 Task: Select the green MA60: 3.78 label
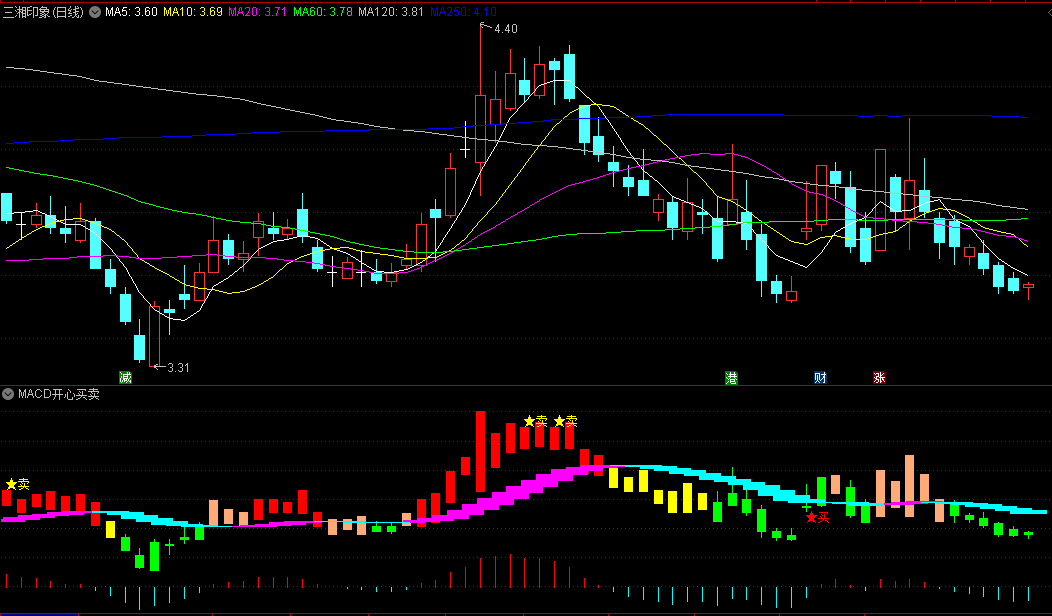pyautogui.click(x=323, y=12)
